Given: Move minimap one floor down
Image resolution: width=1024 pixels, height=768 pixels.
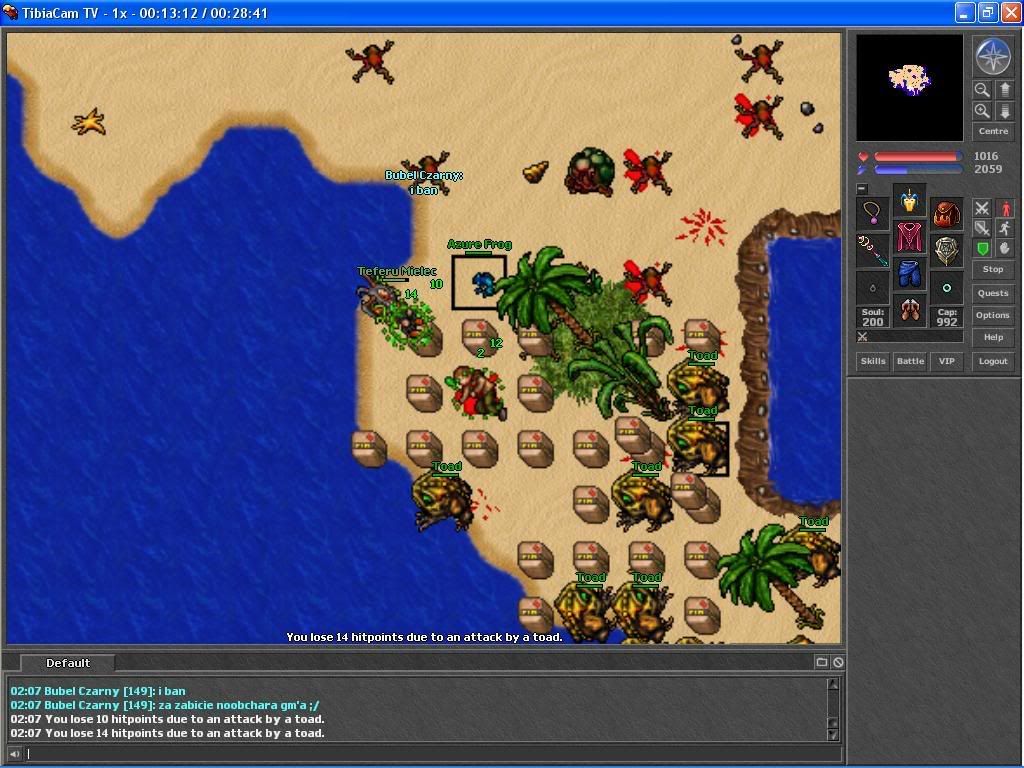Looking at the screenshot, I should [x=1004, y=110].
